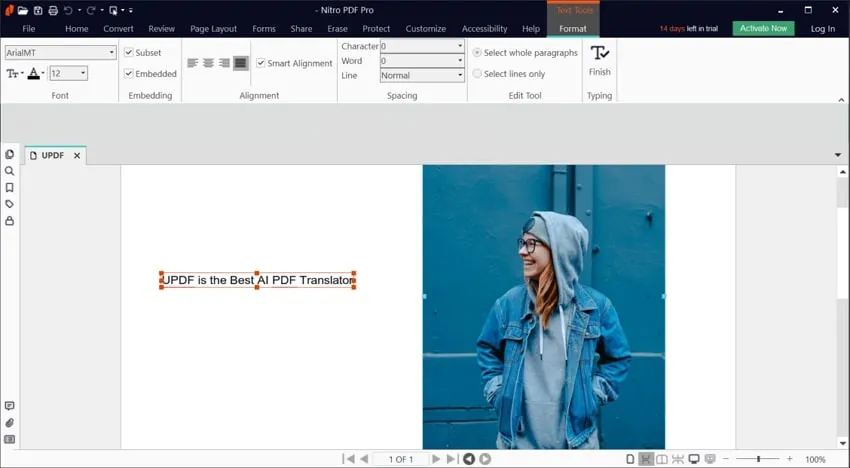The width and height of the screenshot is (850, 468).
Task: Open the Tags panel in the sidebar
Action: tap(10, 204)
